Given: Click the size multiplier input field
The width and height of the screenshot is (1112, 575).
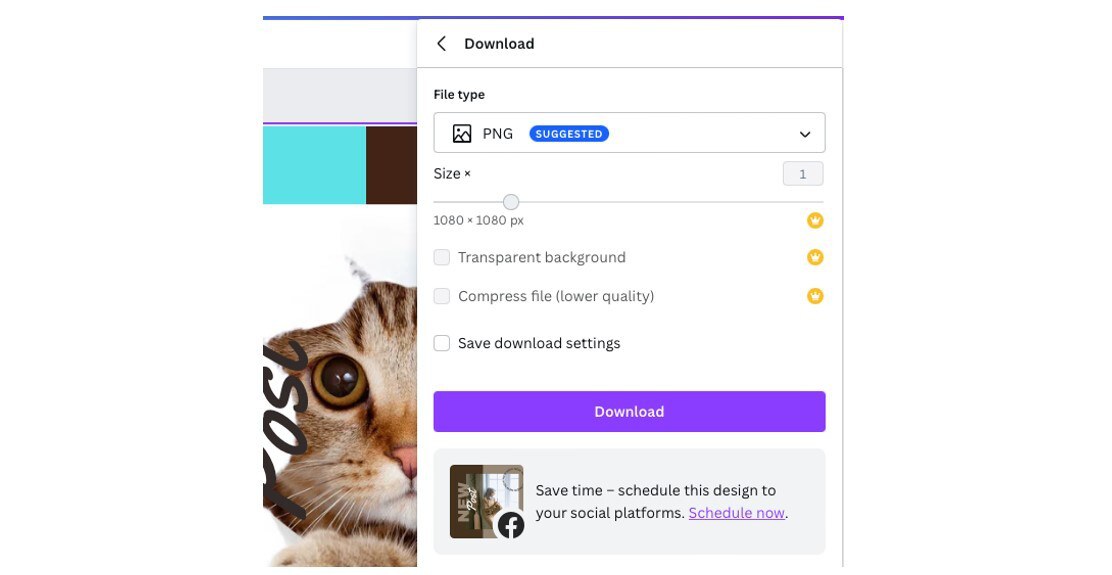Looking at the screenshot, I should pos(802,174).
